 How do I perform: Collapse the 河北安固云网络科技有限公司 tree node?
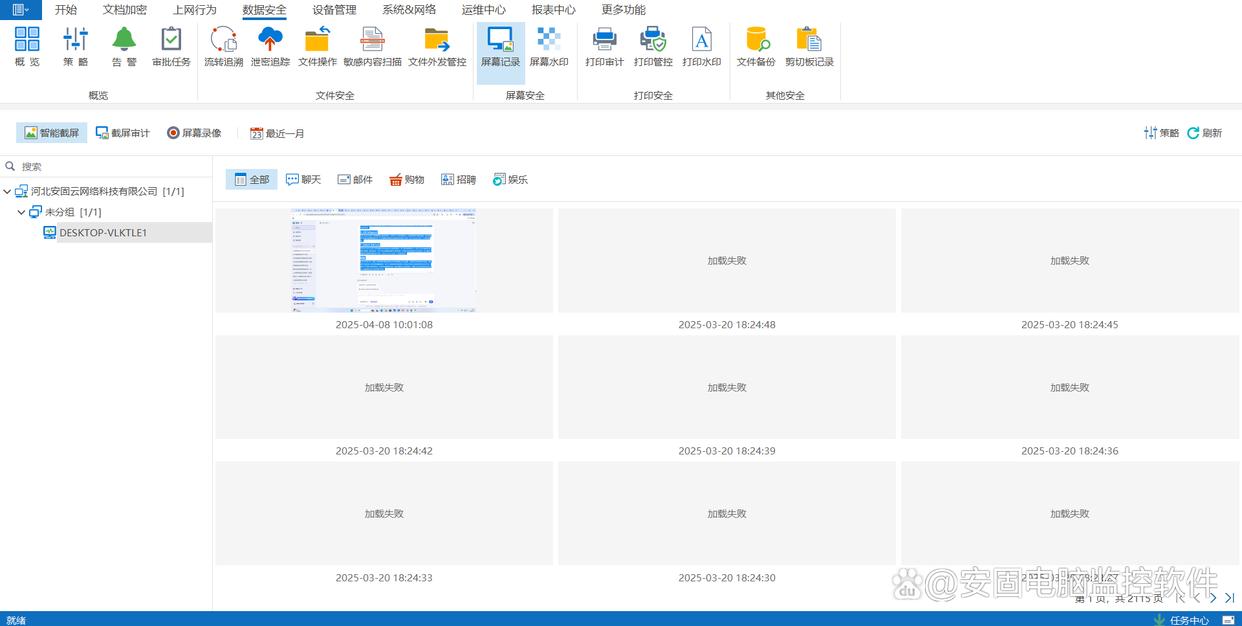point(8,191)
